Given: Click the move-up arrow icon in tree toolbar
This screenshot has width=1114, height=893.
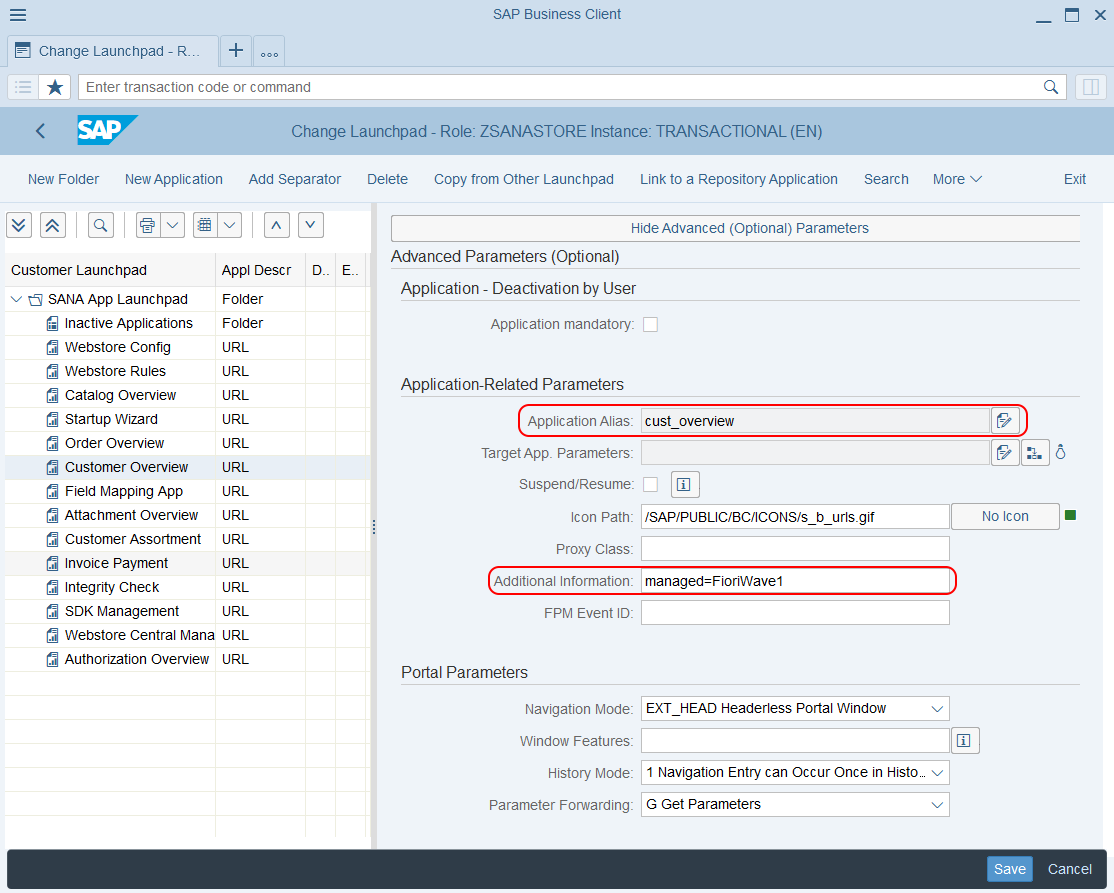Looking at the screenshot, I should 277,225.
